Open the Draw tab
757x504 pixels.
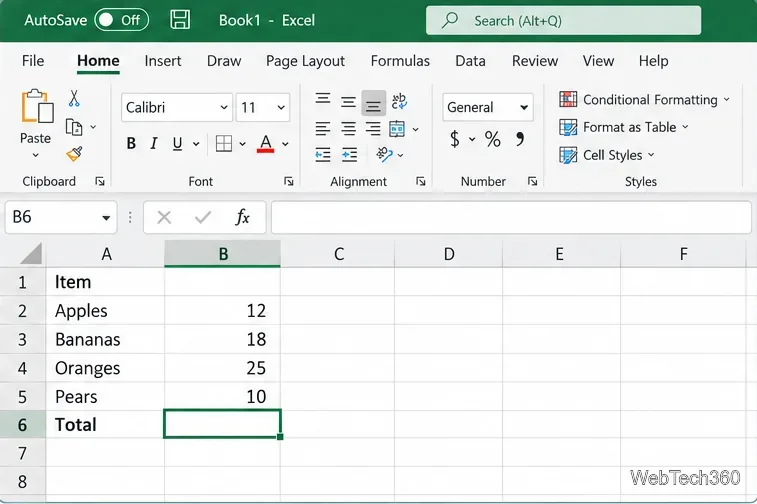(x=224, y=61)
